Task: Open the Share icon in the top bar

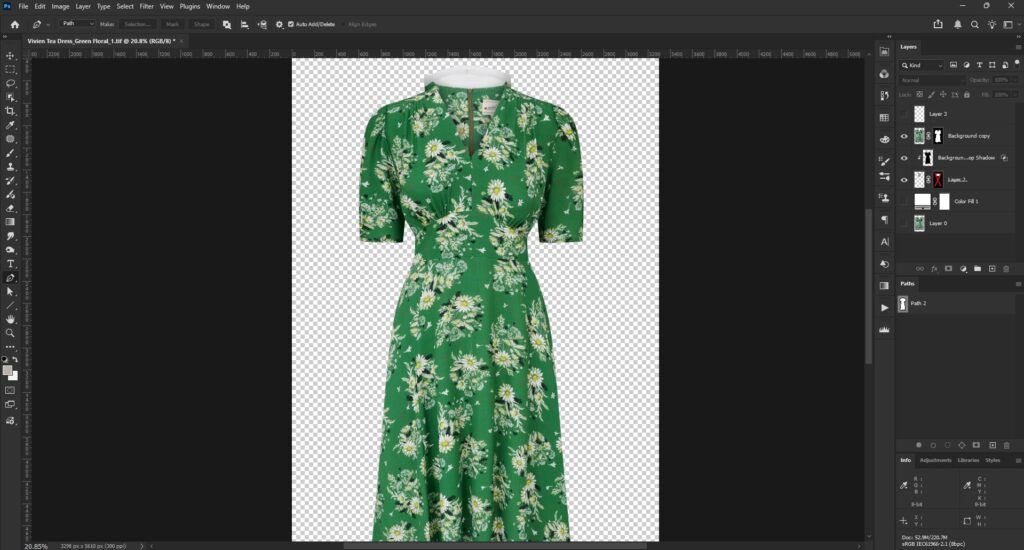Action: 938,24
